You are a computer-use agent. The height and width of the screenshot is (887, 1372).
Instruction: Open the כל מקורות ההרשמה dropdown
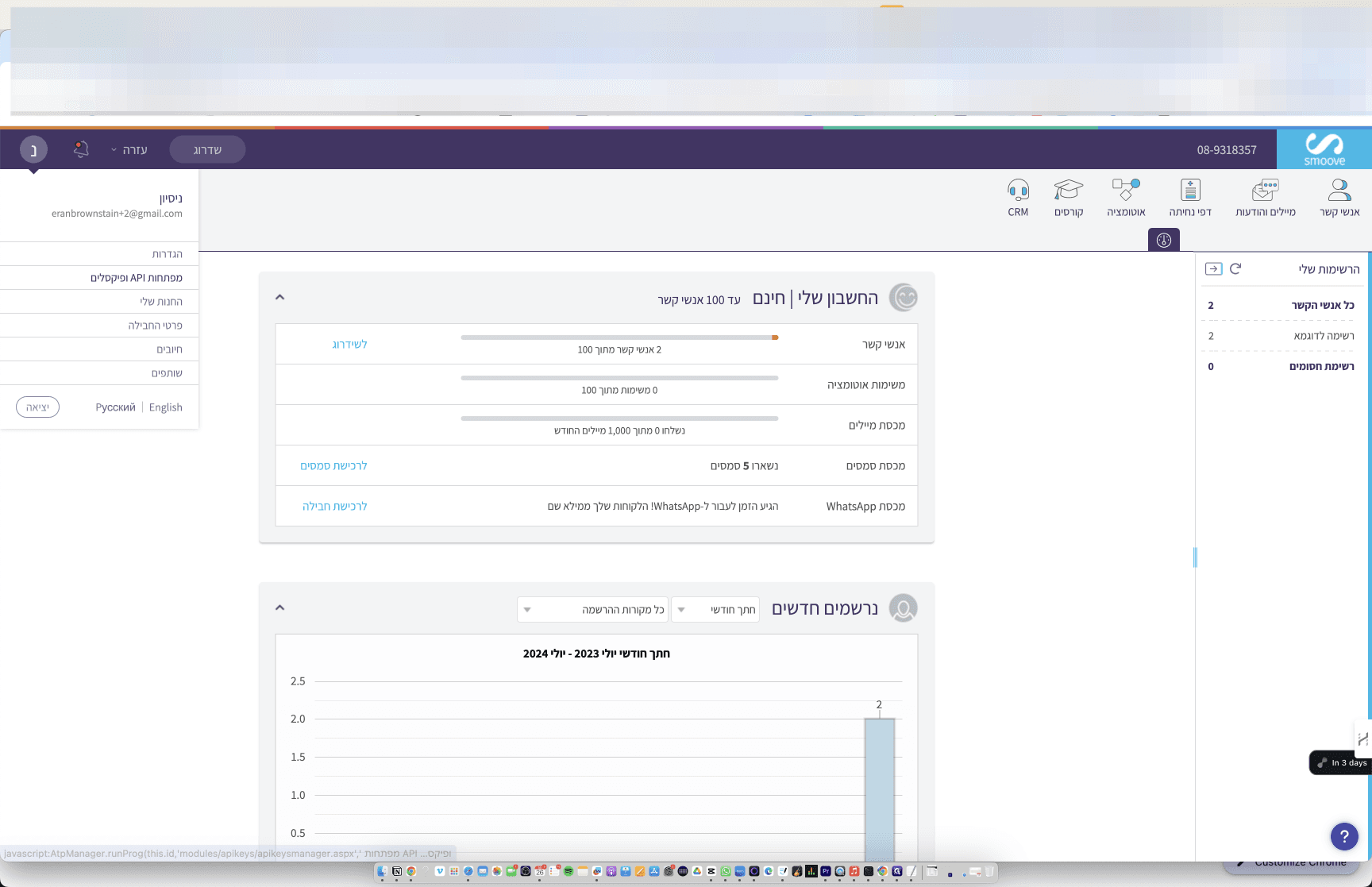pyautogui.click(x=592, y=609)
